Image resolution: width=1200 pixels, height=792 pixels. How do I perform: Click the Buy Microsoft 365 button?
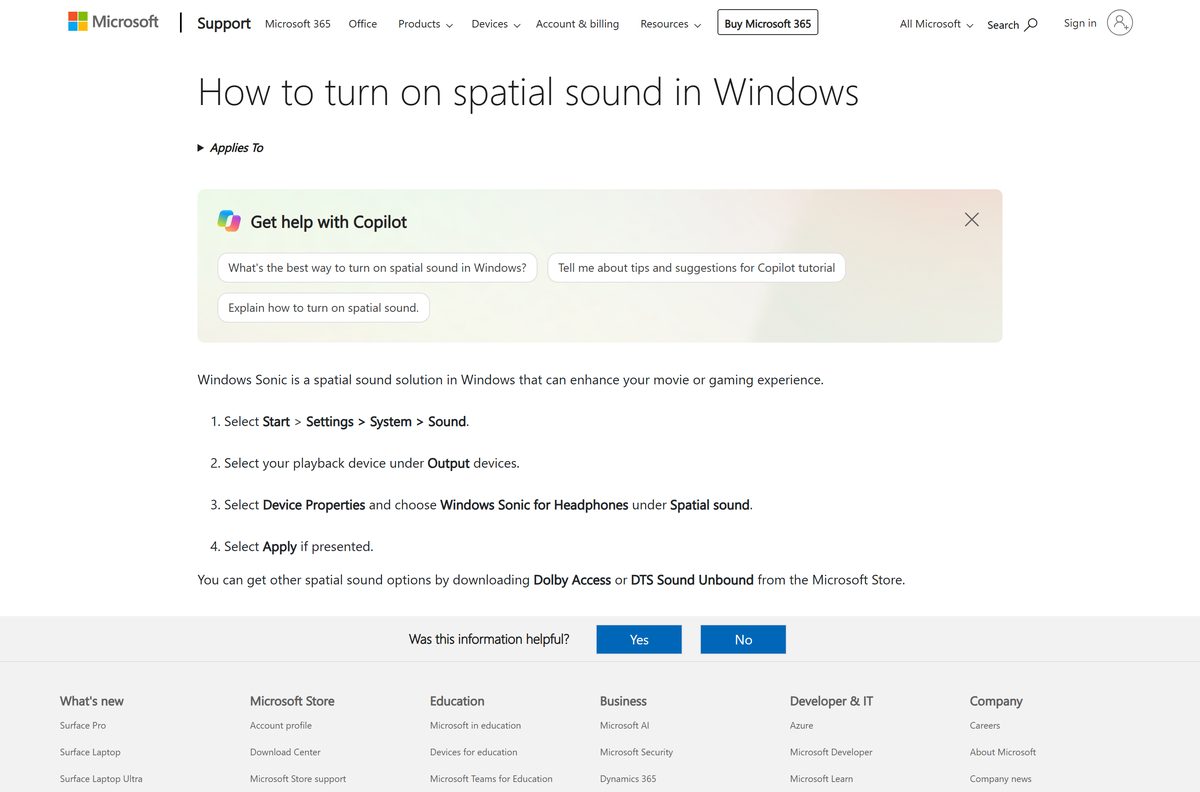coord(768,23)
